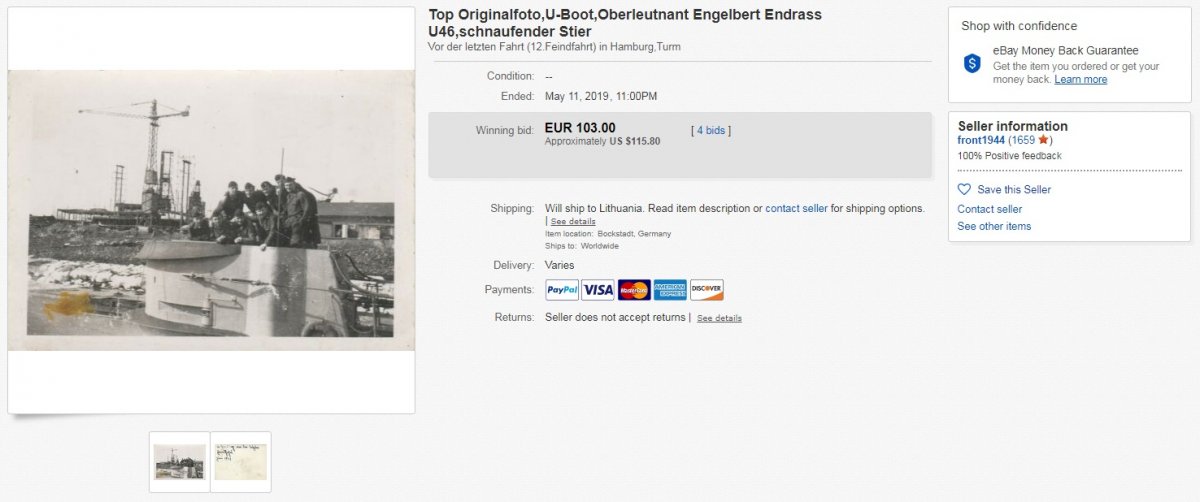Screen dimensions: 1200x502
Task: Click the heart icon to save seller
Action: click(964, 189)
